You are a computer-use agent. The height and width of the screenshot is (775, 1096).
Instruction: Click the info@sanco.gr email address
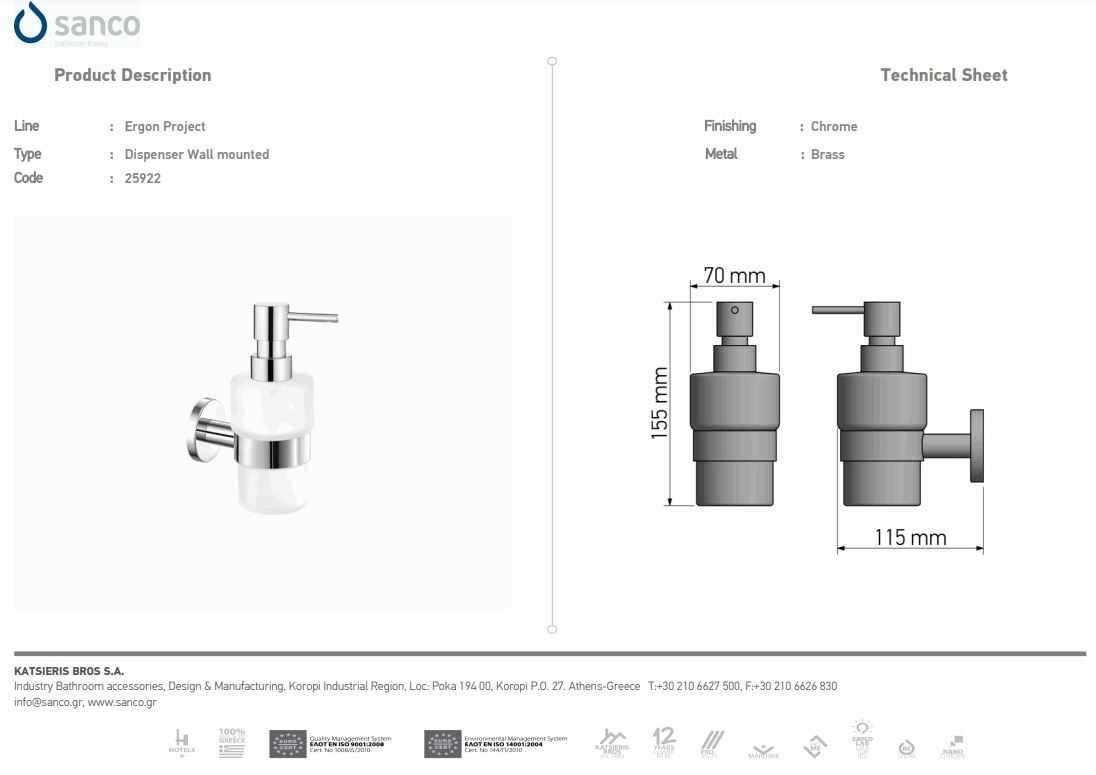click(47, 702)
